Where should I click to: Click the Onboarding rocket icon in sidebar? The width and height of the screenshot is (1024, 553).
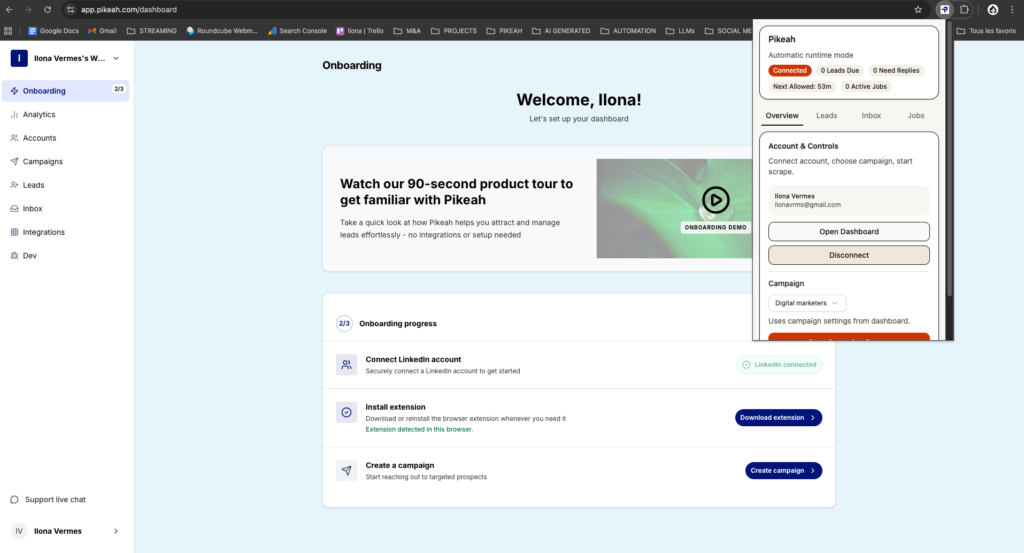click(14, 91)
